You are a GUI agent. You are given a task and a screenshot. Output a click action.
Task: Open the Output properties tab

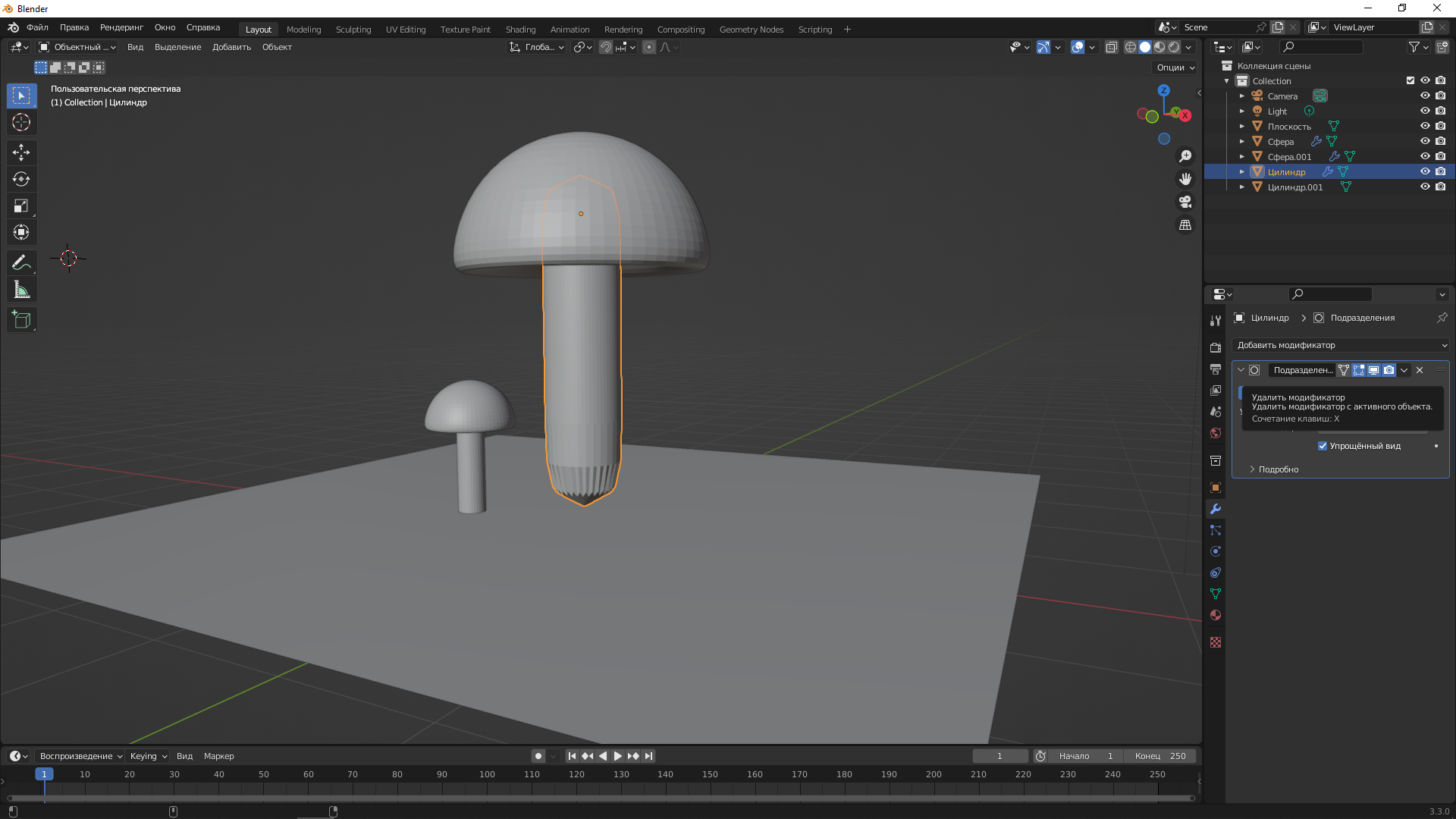tap(1216, 369)
